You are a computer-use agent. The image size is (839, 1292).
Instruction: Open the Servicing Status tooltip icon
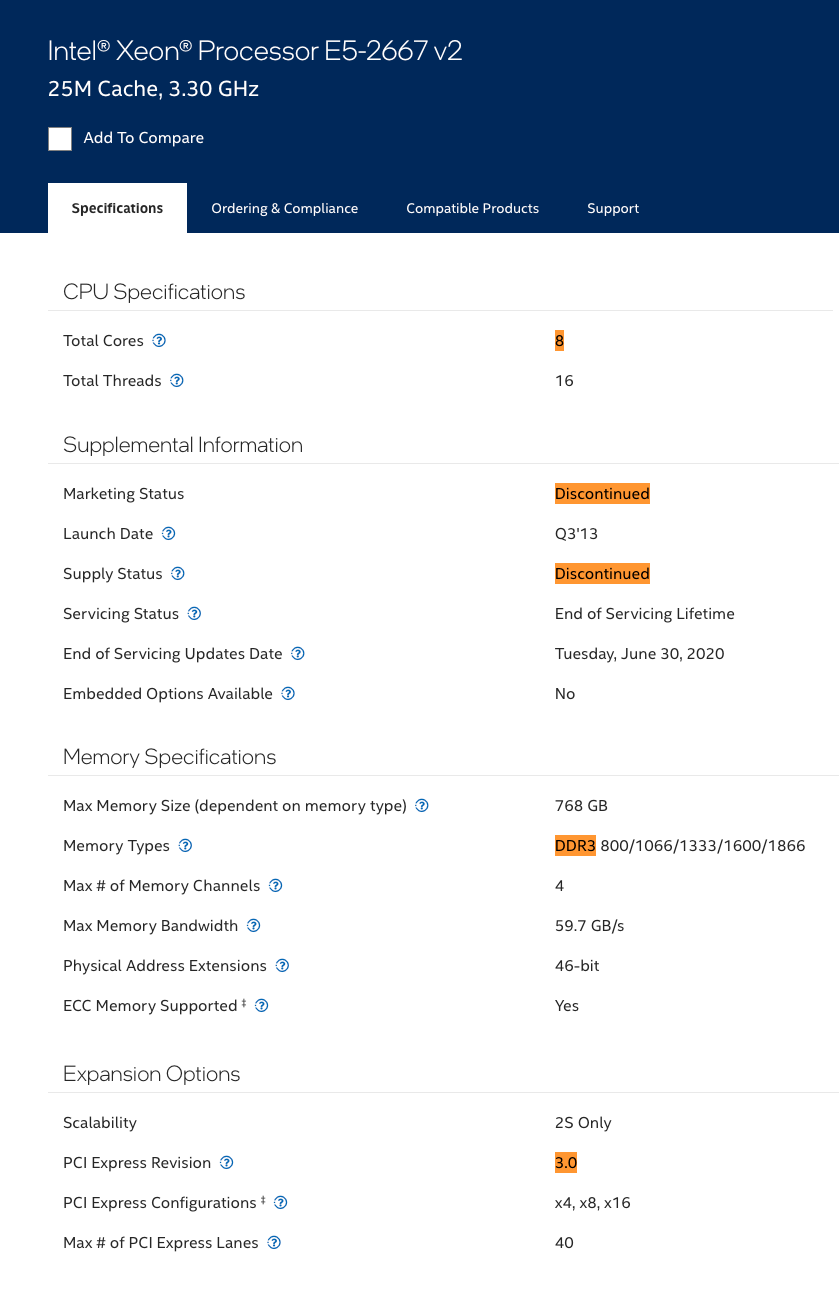coord(193,613)
